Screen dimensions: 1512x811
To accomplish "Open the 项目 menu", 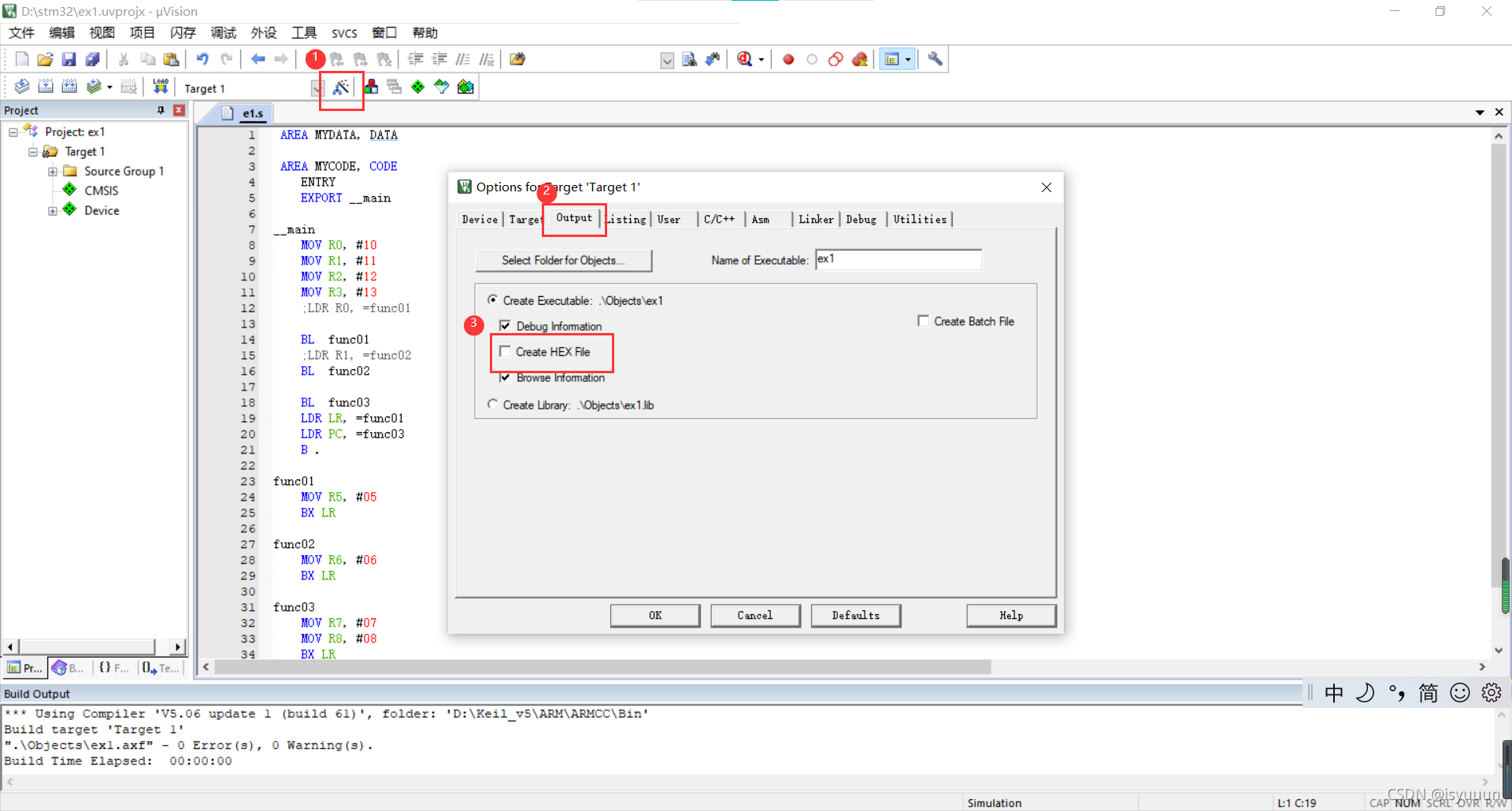I will (142, 32).
